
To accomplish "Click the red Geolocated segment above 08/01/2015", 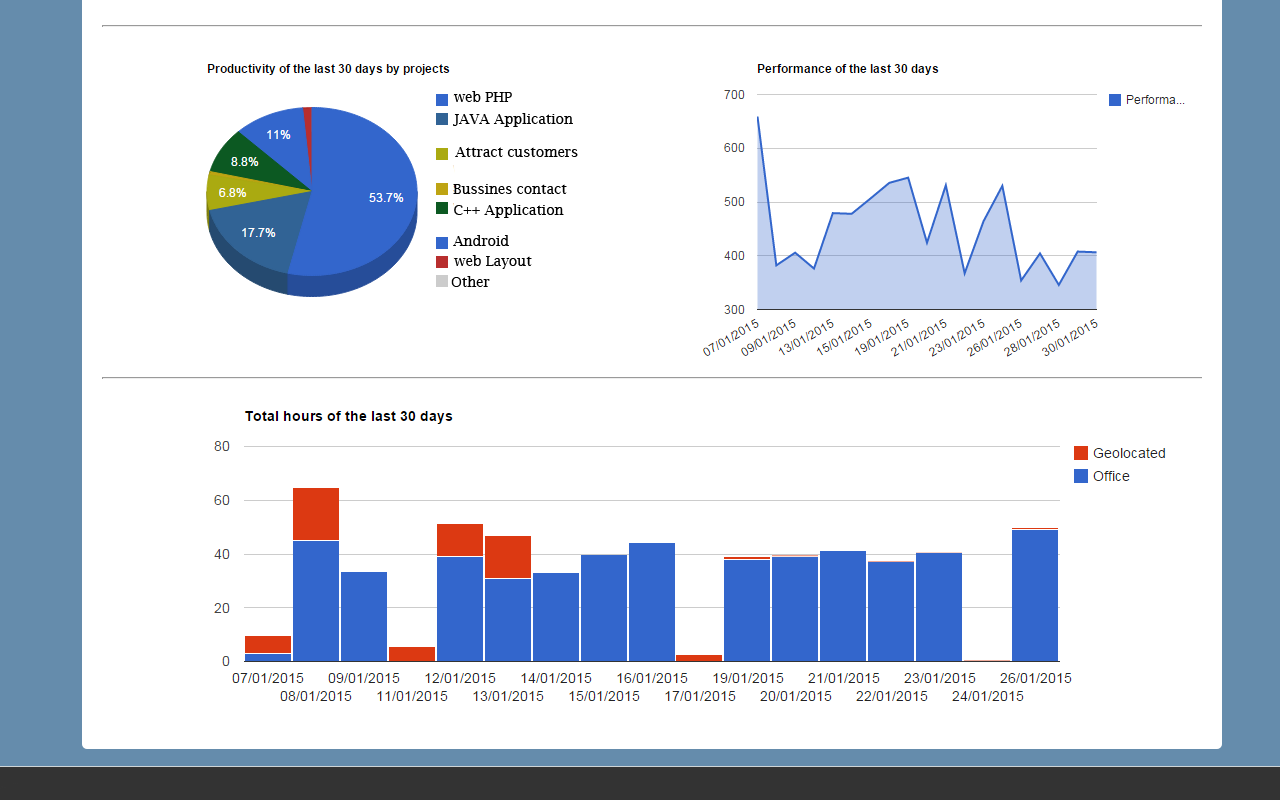I will coord(316,514).
